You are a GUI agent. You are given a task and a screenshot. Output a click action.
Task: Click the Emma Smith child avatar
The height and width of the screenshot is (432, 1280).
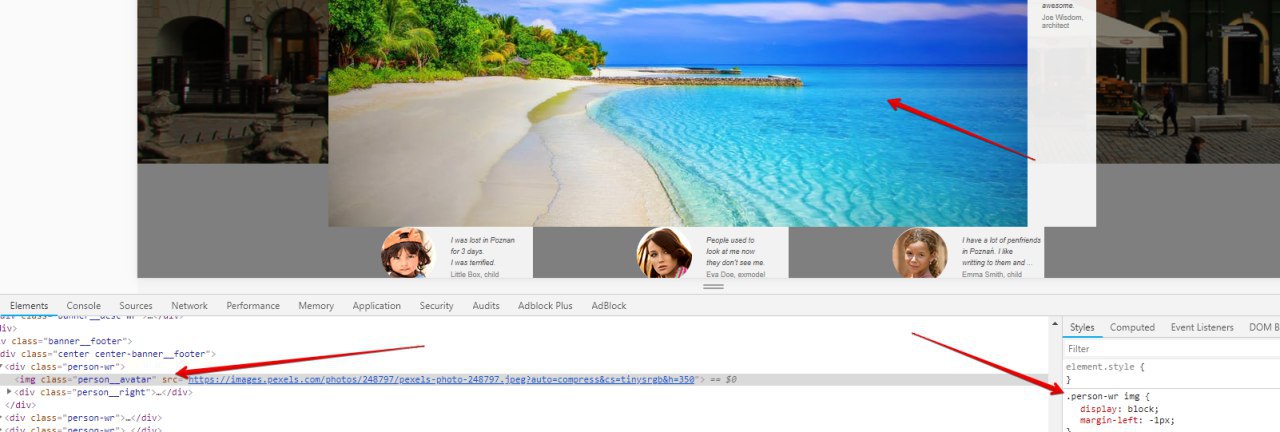920,253
